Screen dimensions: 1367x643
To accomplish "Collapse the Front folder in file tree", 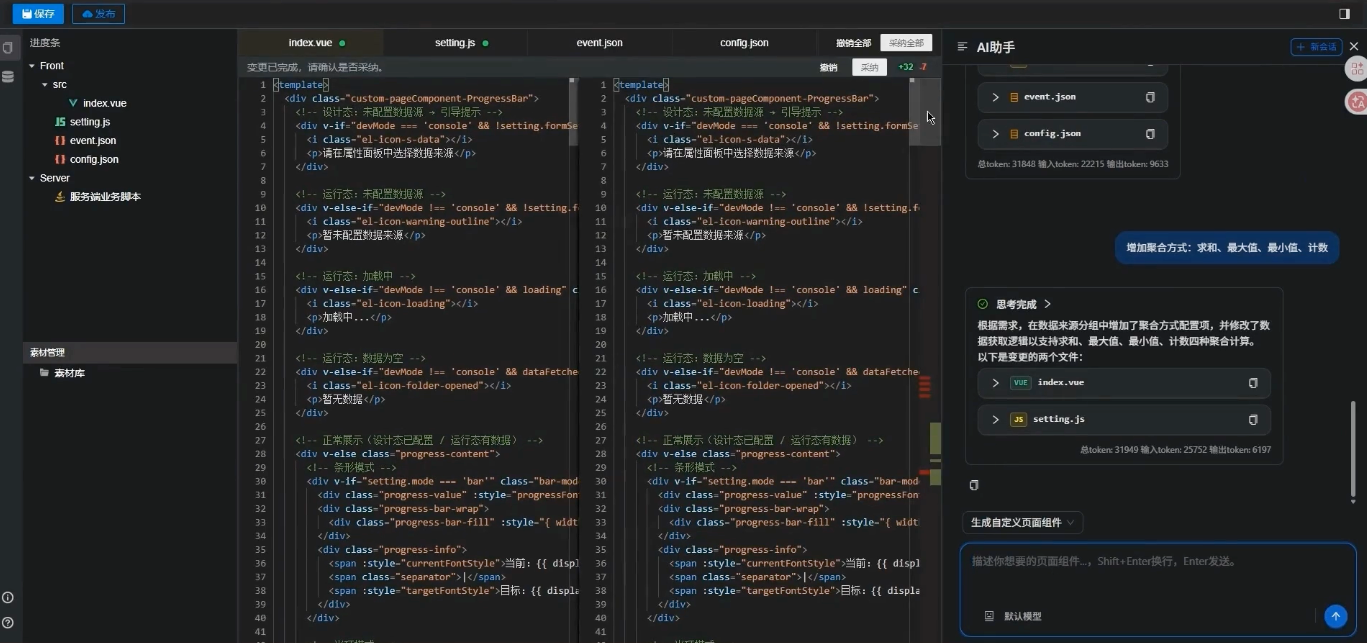I will [32, 66].
